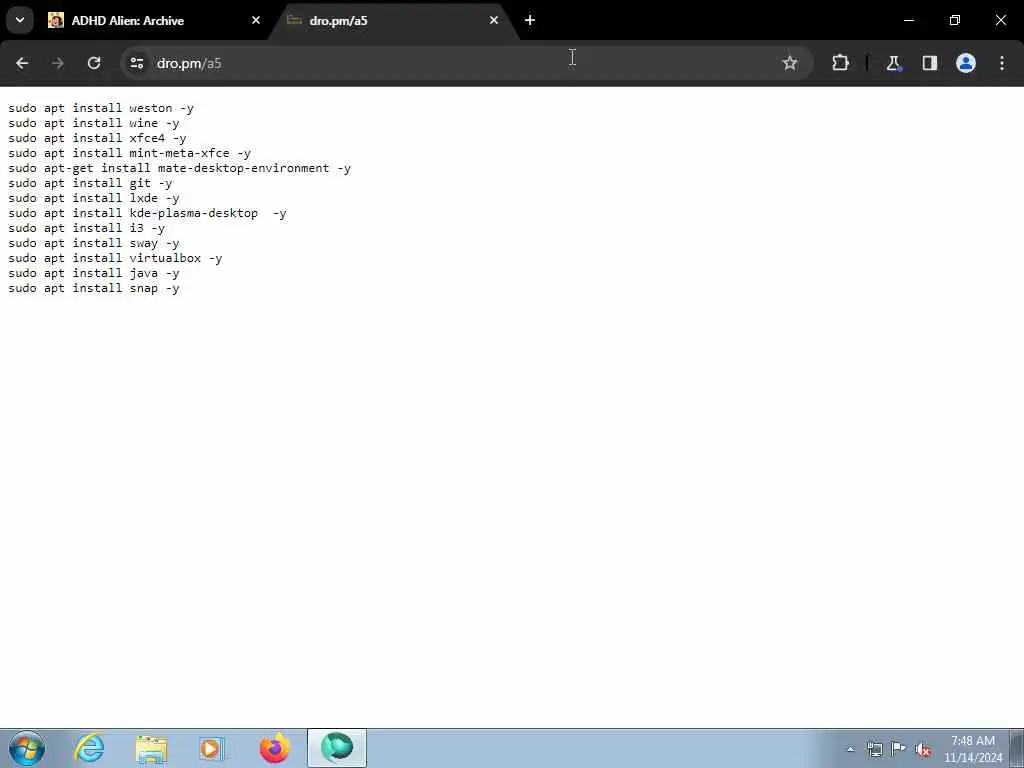Click the line 'sudo apt install wine -y'
Screen dimensions: 1024x768
(93, 123)
